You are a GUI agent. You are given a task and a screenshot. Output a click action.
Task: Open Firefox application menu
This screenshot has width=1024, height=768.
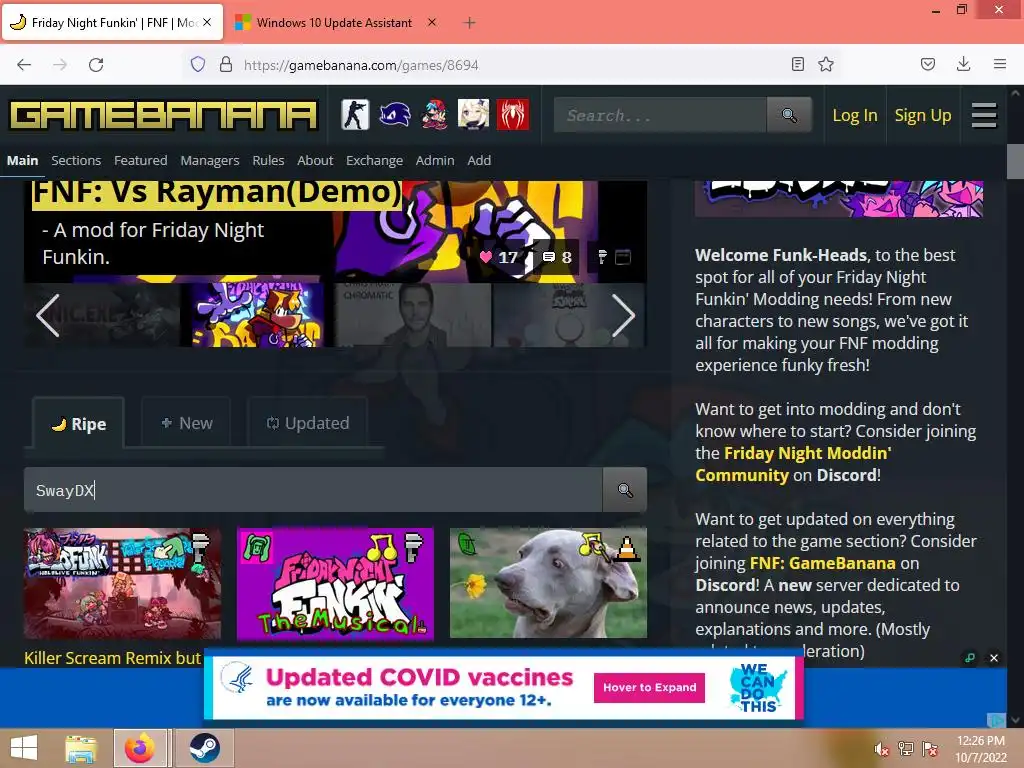(1000, 64)
